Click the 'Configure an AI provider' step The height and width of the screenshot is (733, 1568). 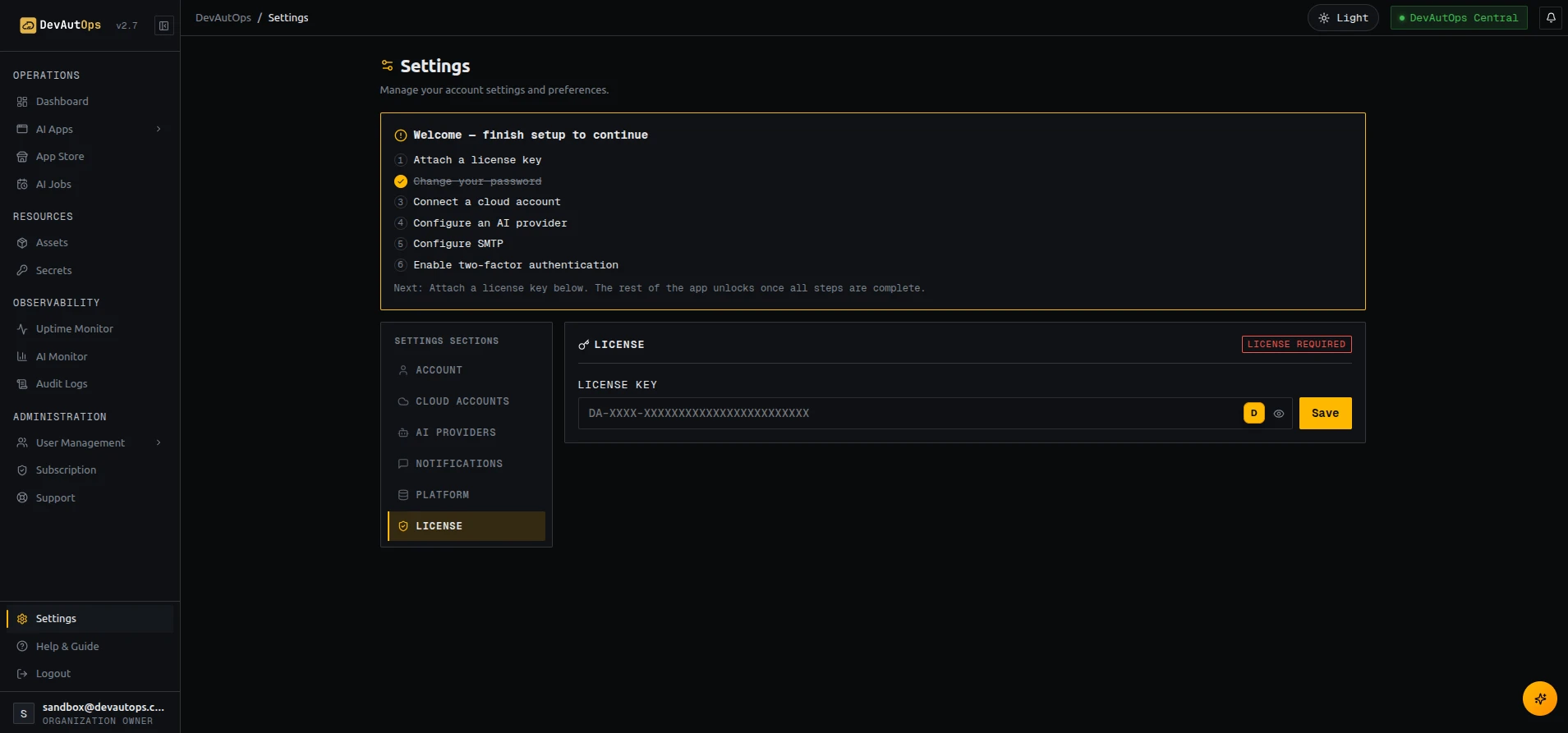(x=490, y=223)
